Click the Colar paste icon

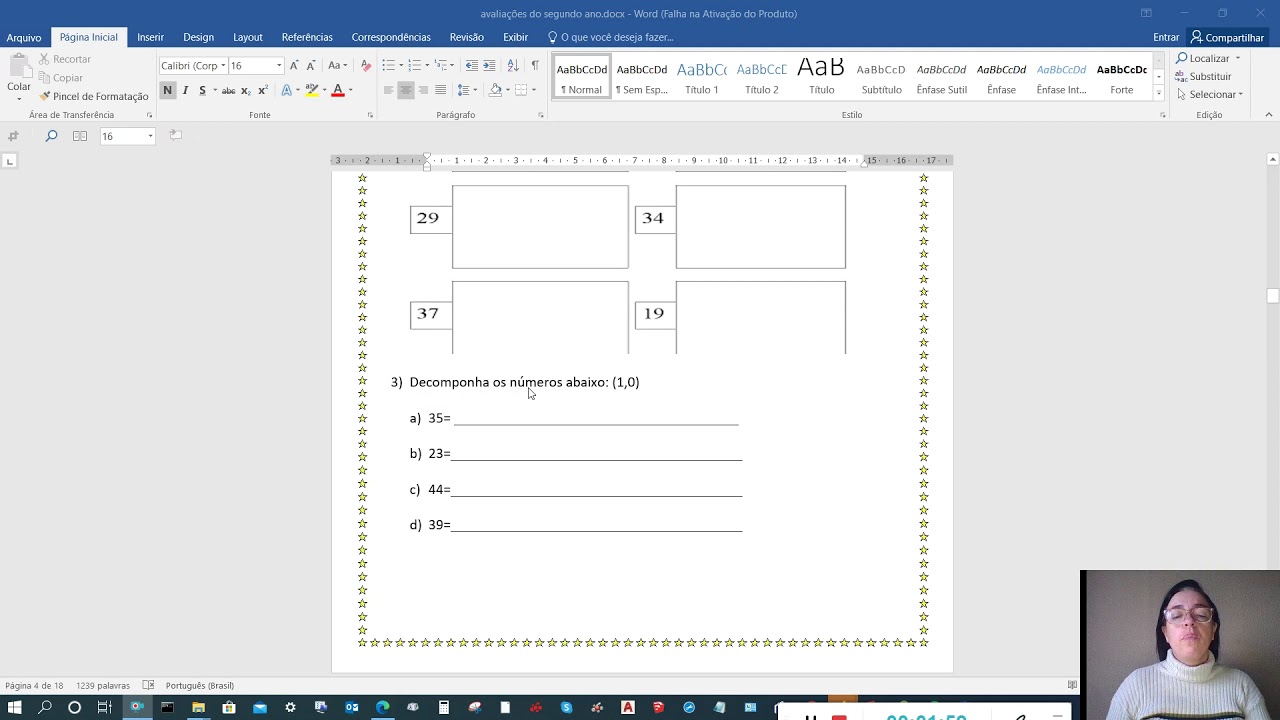tap(18, 67)
